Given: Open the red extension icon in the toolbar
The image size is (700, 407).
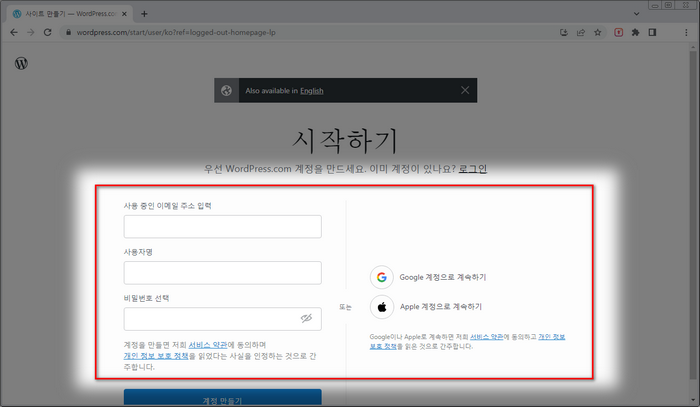Looking at the screenshot, I should click(x=619, y=32).
